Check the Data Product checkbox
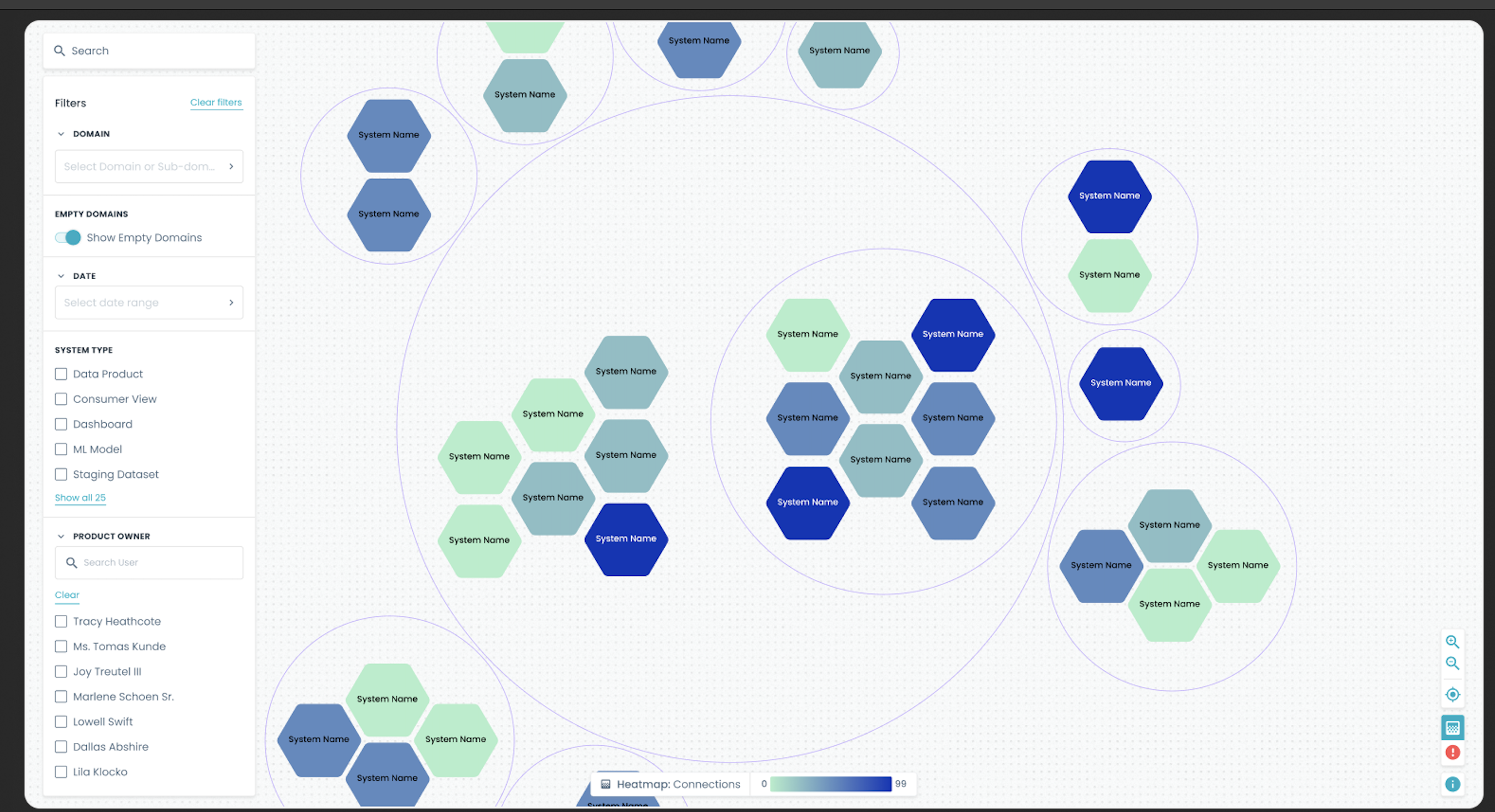This screenshot has width=1495, height=812. [61, 374]
